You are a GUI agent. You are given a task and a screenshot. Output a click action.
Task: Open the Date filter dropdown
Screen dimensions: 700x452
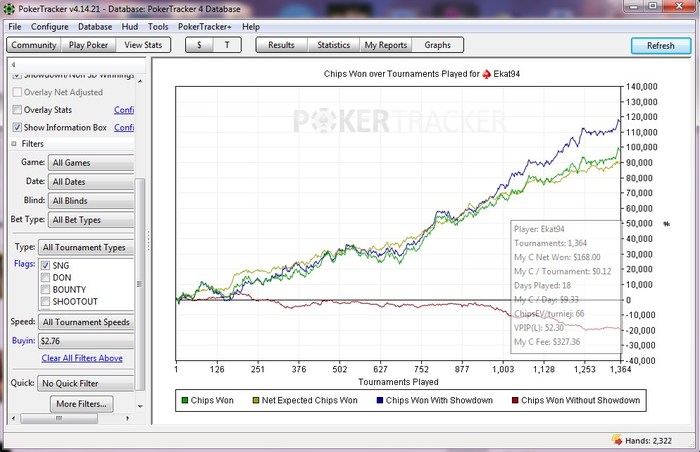tap(91, 182)
